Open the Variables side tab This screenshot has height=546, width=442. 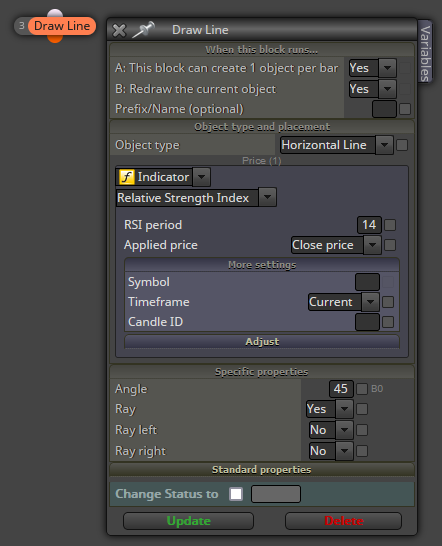425,53
